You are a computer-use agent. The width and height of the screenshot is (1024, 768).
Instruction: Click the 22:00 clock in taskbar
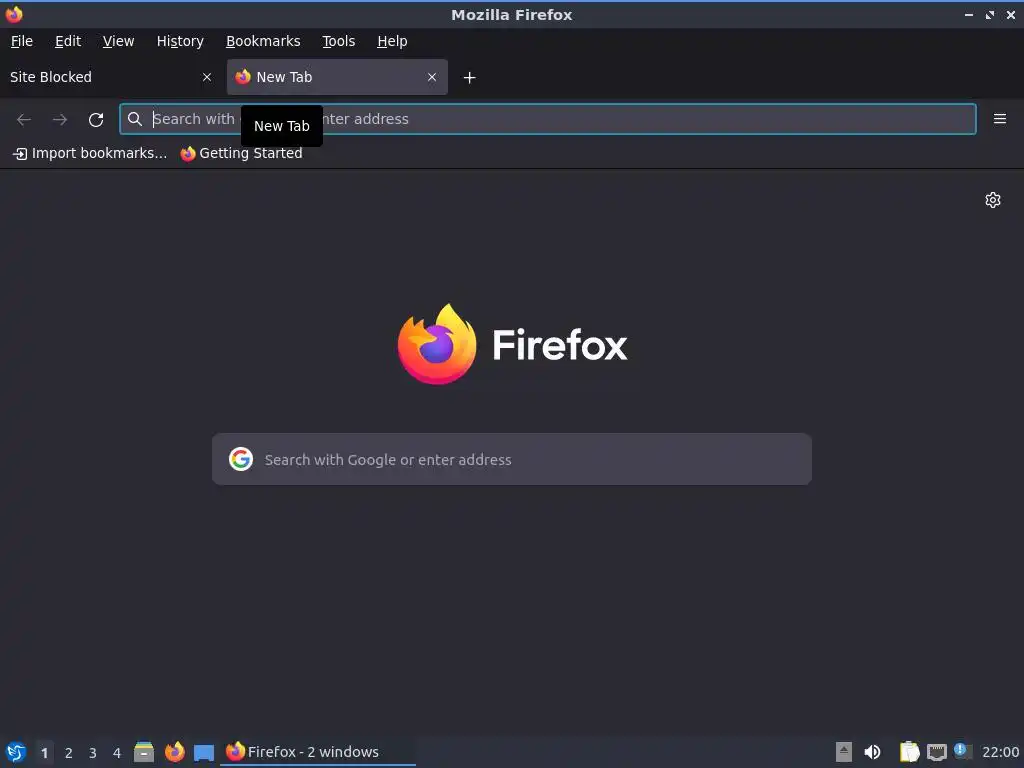pyautogui.click(x=1000, y=752)
